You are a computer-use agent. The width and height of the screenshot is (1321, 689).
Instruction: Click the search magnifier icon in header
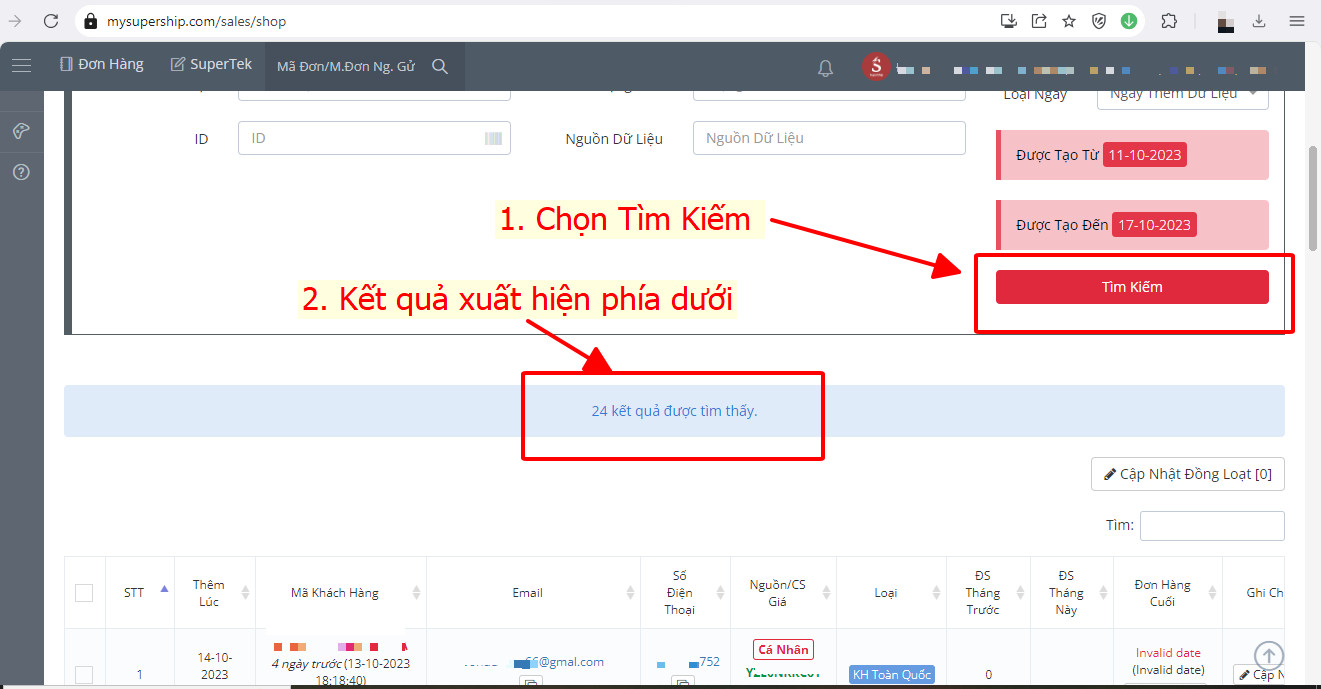click(440, 66)
